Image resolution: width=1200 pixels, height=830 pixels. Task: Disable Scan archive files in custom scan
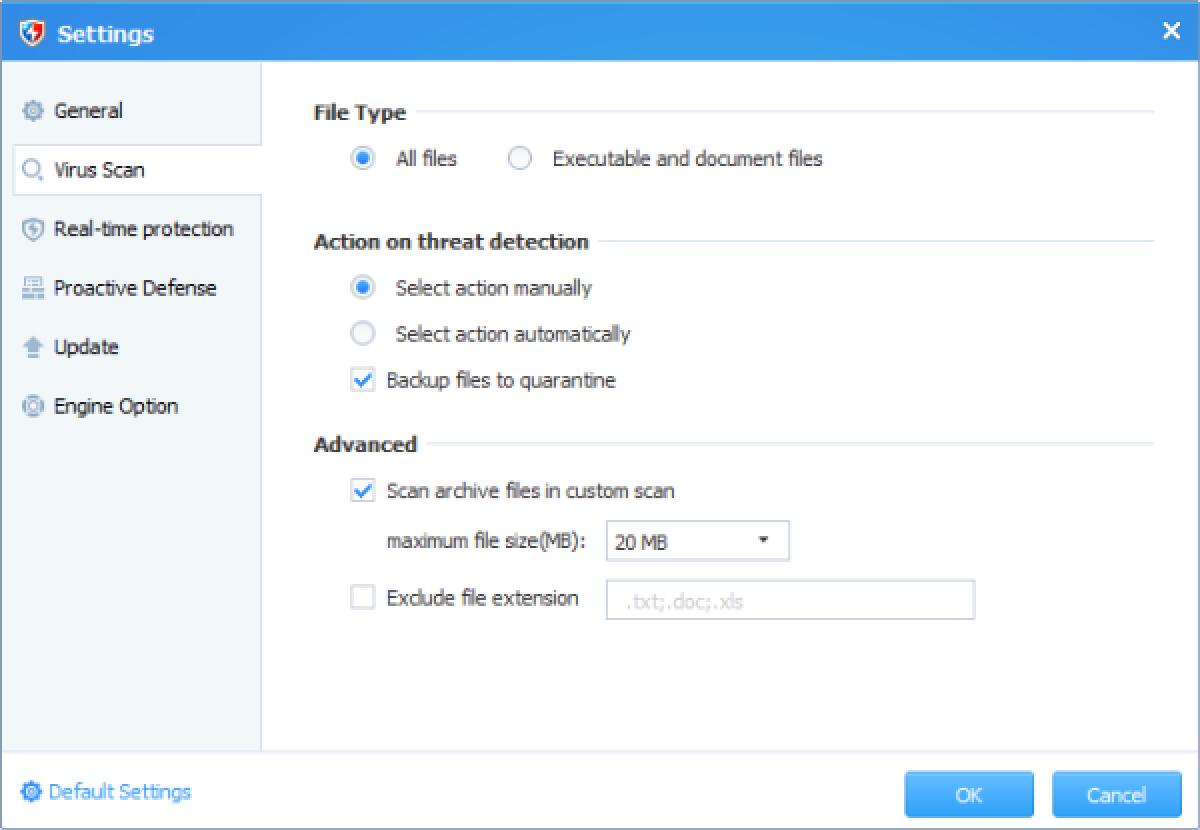(363, 491)
